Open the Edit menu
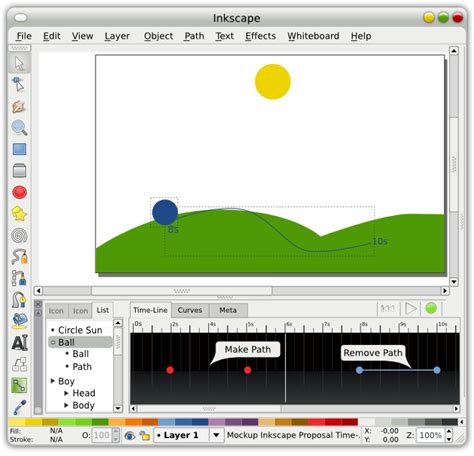The width and height of the screenshot is (474, 456). pos(52,36)
